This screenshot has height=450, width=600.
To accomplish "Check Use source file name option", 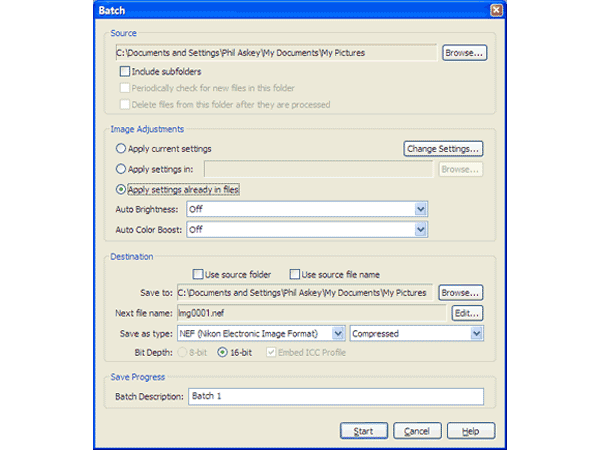I will (x=295, y=274).
